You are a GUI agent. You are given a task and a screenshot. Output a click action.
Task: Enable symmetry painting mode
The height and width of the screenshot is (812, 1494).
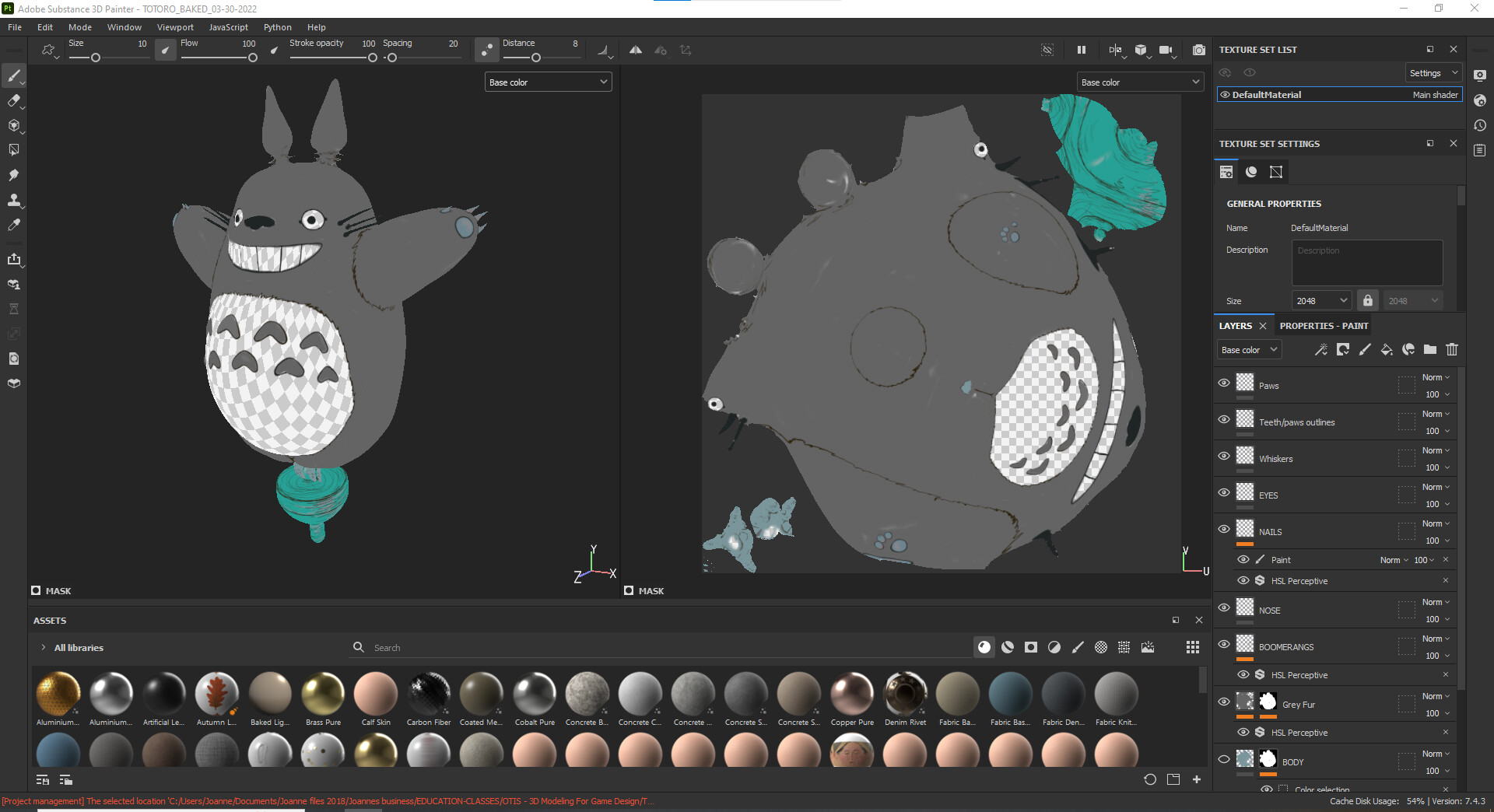click(635, 49)
